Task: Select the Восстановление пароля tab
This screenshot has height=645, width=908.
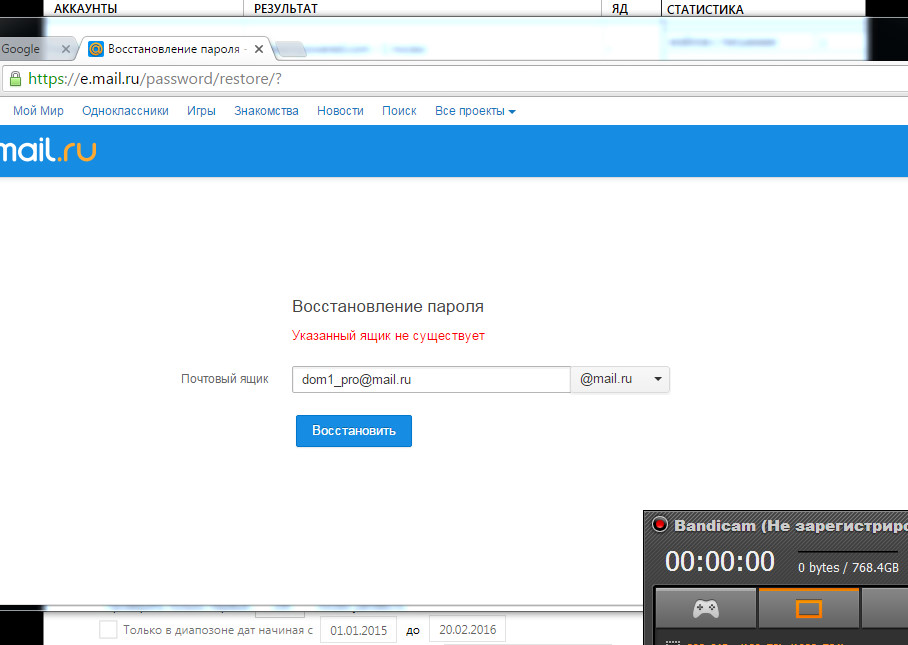Action: [177, 49]
